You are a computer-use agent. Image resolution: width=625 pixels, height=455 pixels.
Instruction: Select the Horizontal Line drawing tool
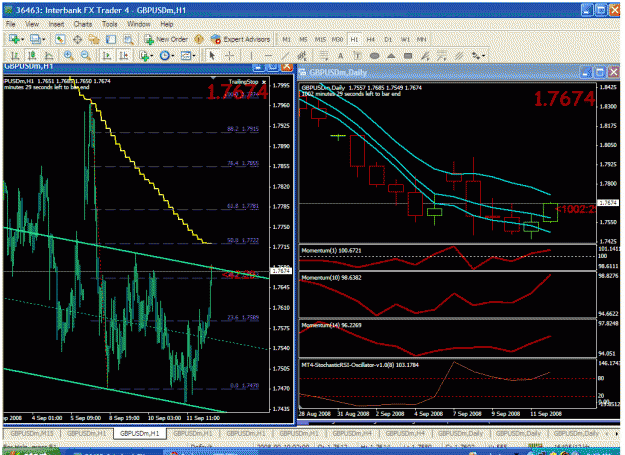coord(268,56)
